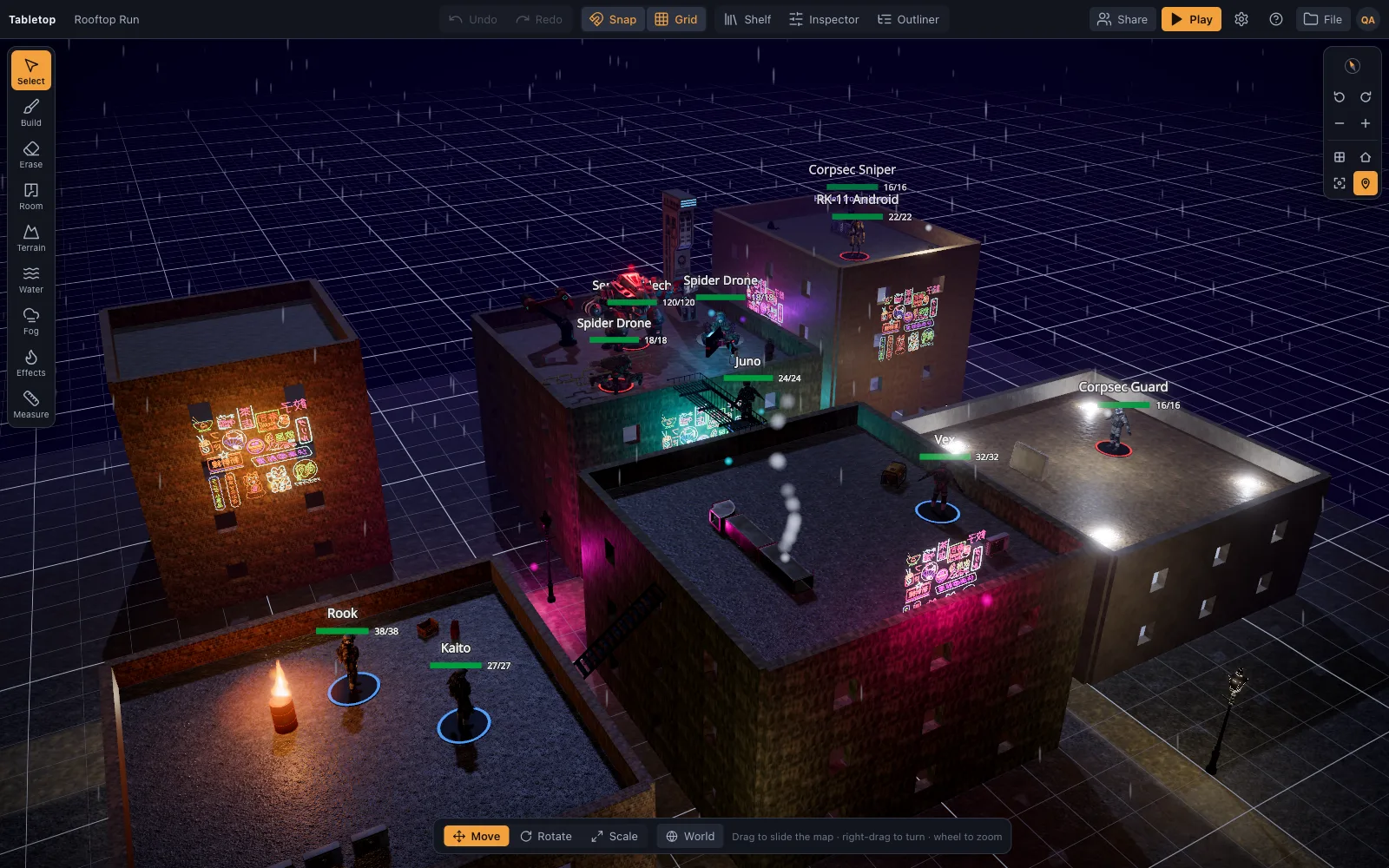
Task: Click Redo
Action: (x=539, y=19)
